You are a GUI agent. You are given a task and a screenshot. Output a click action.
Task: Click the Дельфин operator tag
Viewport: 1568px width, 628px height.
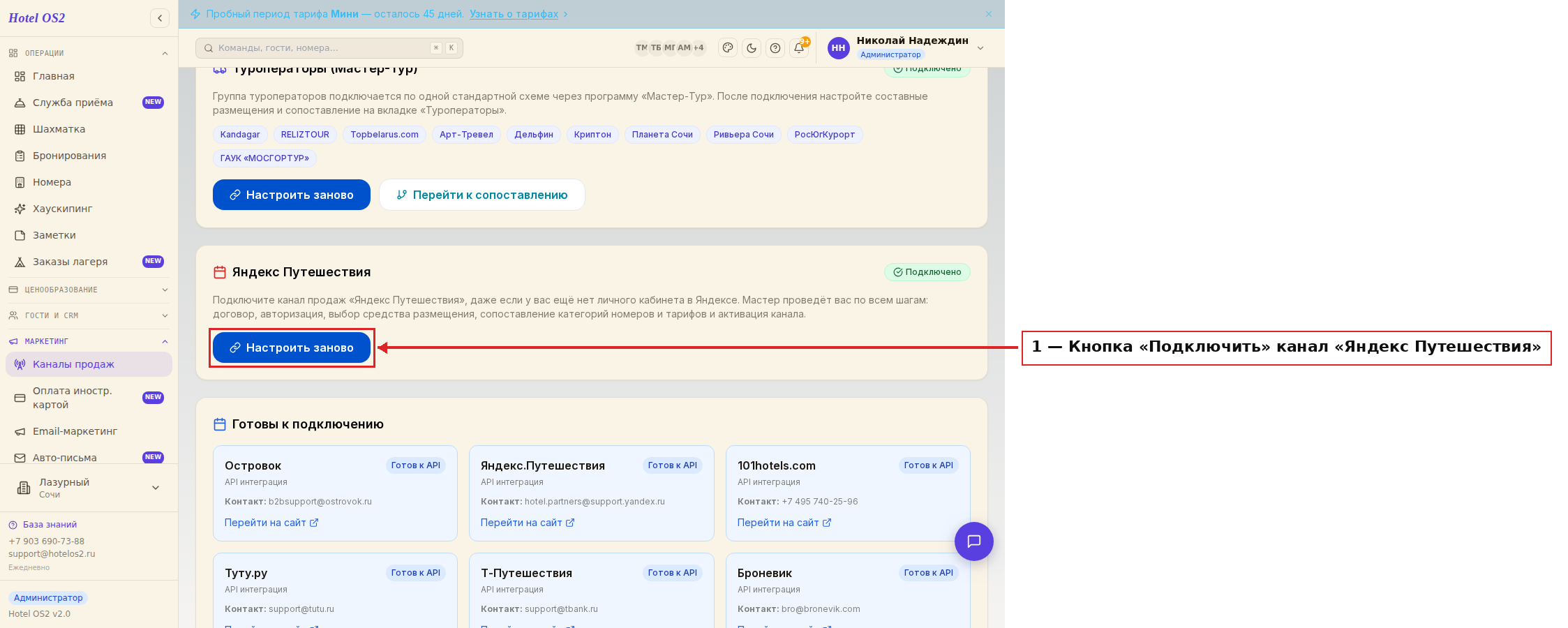point(534,135)
